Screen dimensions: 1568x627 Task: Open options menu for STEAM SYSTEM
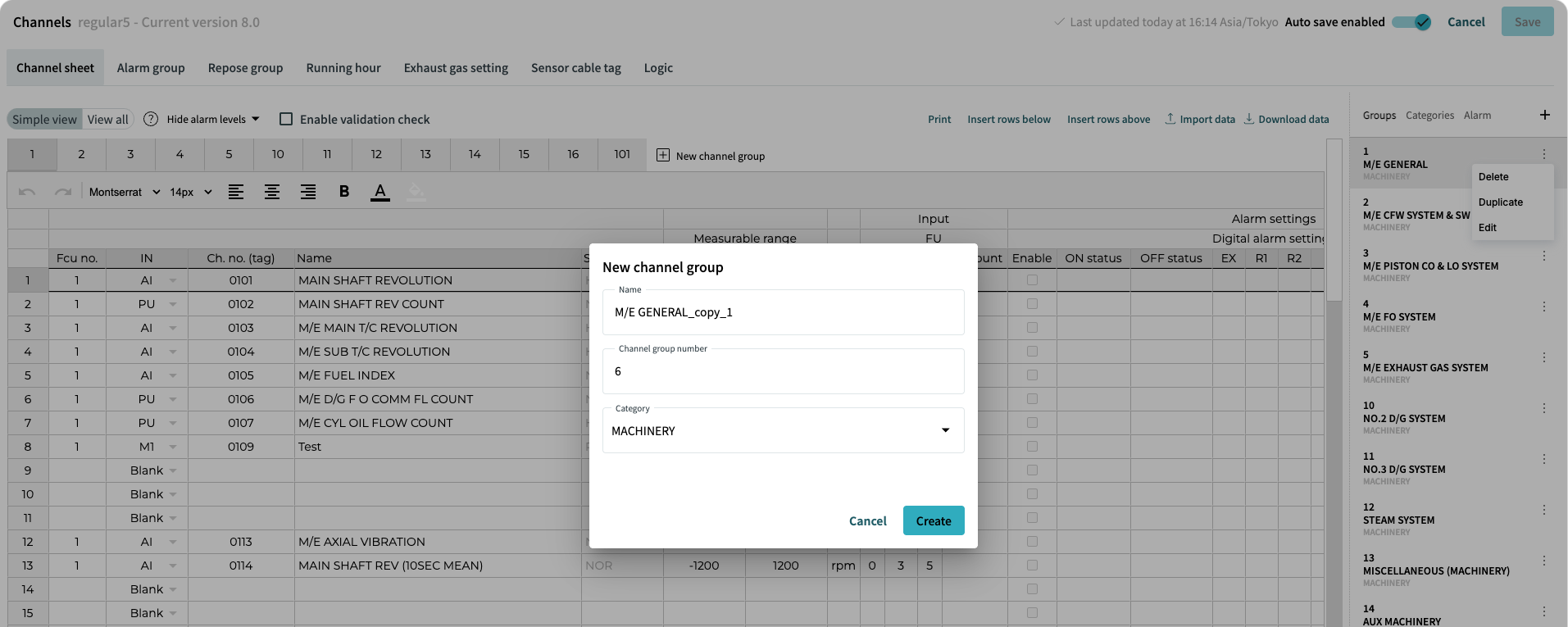coord(1544,510)
